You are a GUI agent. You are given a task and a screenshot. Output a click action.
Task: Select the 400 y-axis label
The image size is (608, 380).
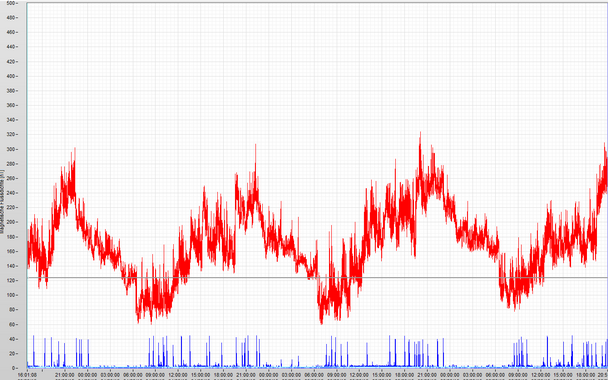click(10, 76)
